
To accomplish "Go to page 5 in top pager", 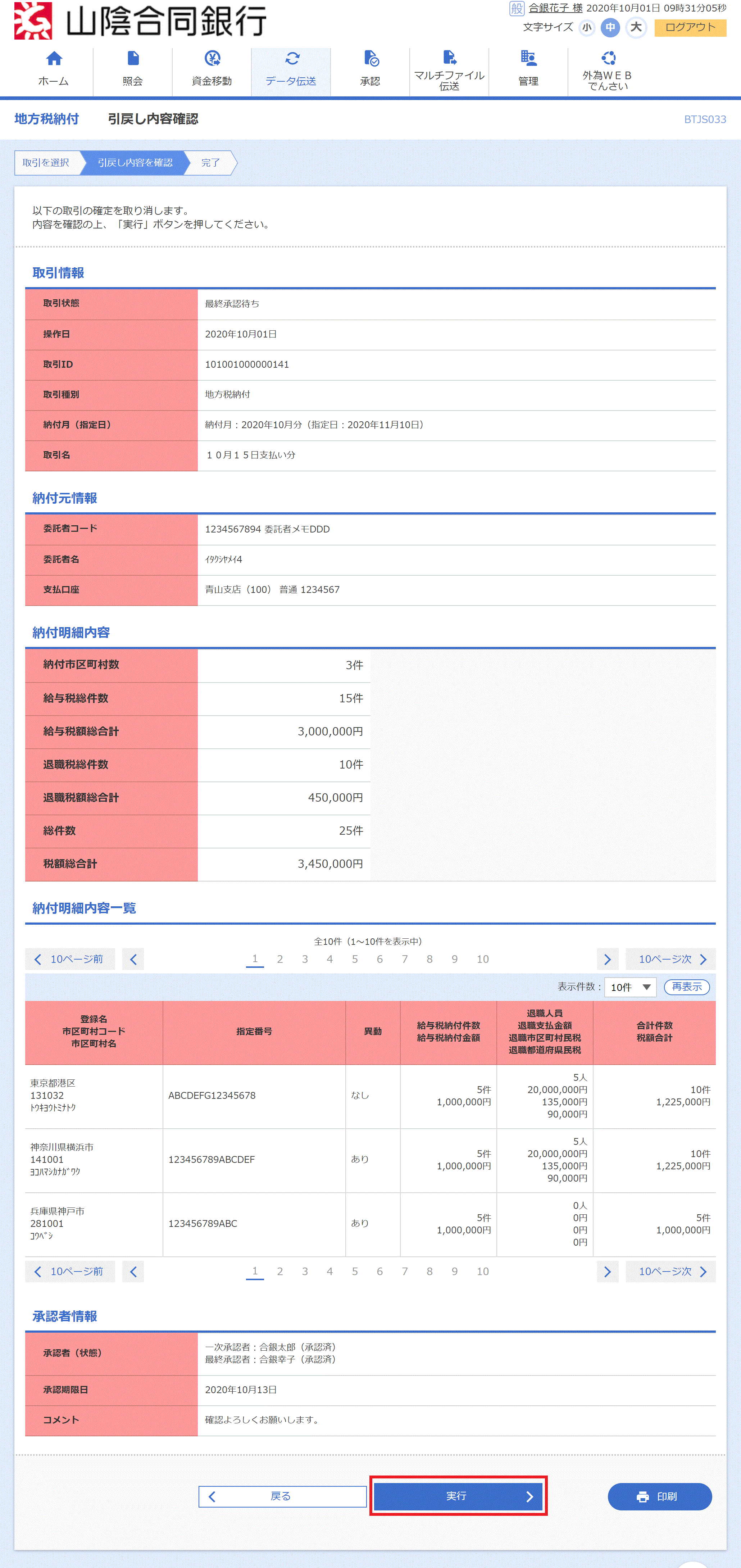I will [355, 959].
